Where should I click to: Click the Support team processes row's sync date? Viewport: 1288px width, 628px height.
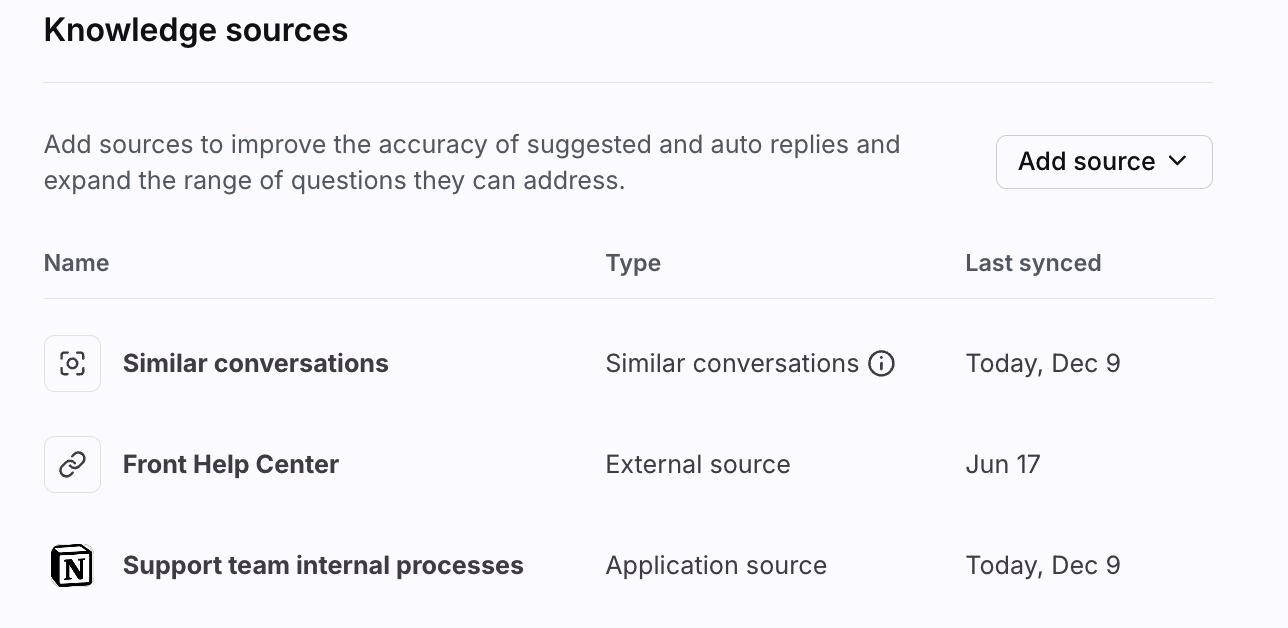tap(1043, 565)
